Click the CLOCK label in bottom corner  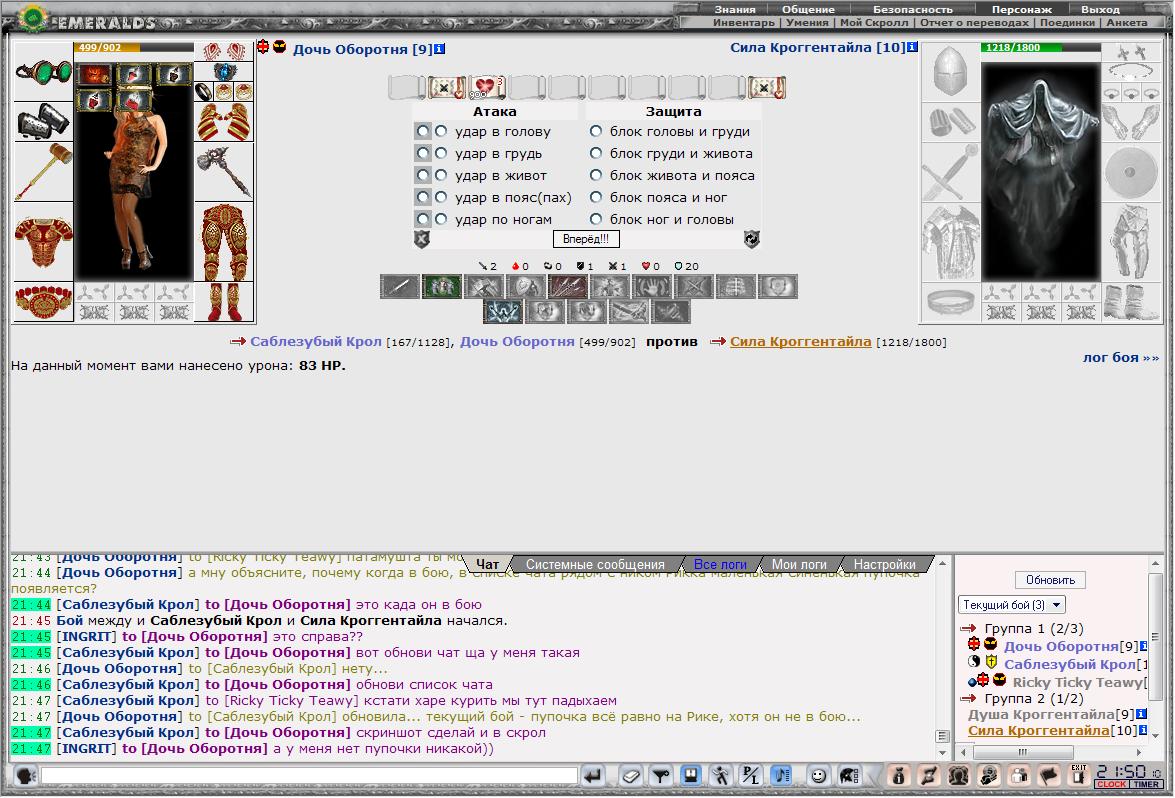[x=1111, y=785]
